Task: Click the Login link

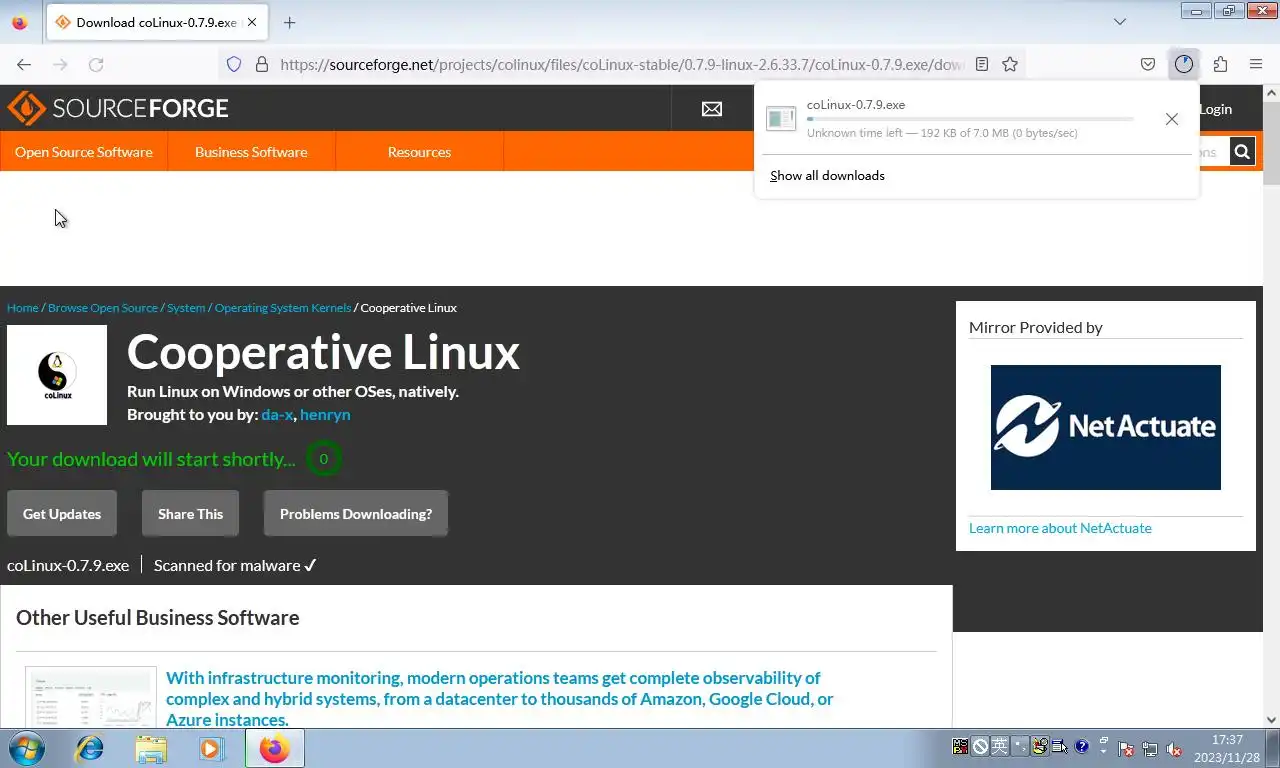Action: coord(1215,109)
